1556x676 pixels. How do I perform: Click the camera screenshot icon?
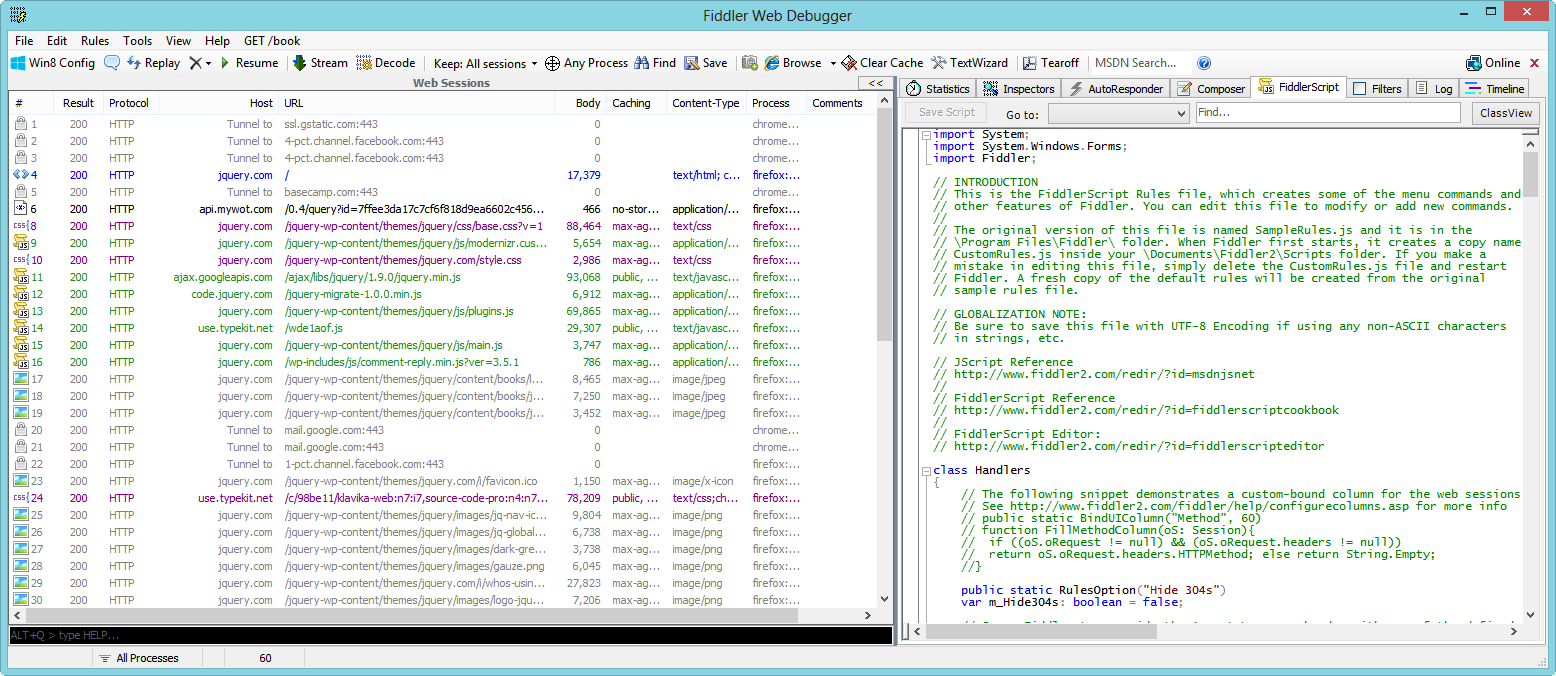click(x=749, y=63)
